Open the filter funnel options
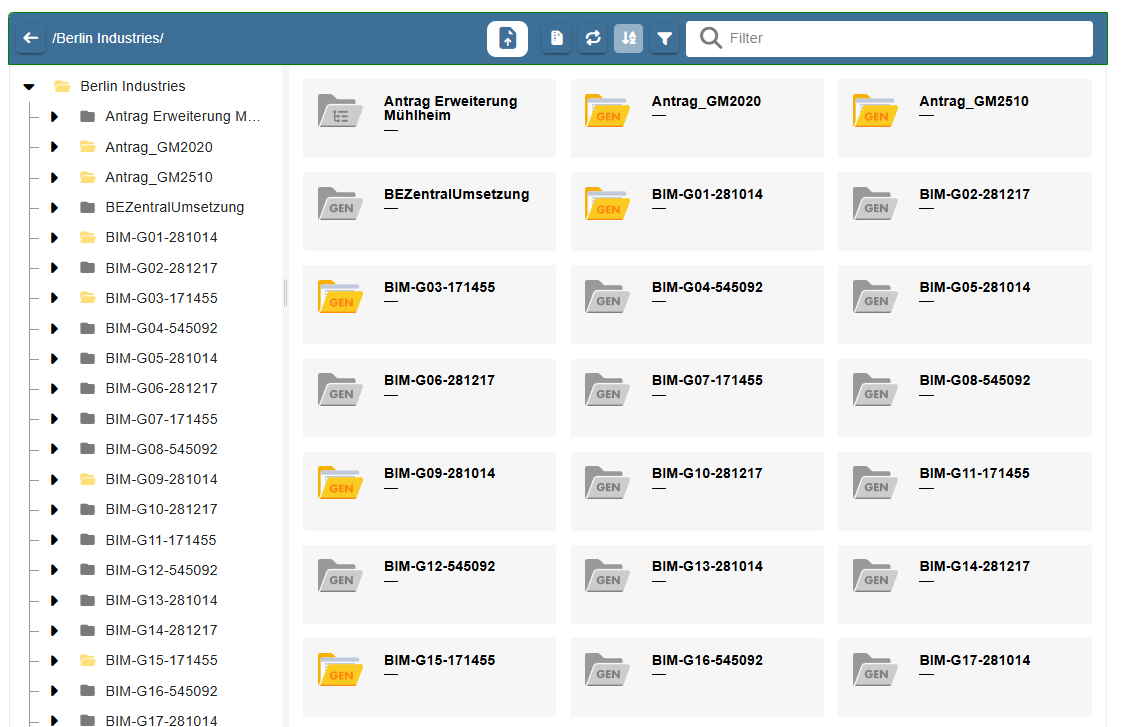This screenshot has width=1123, height=727. 664,39
